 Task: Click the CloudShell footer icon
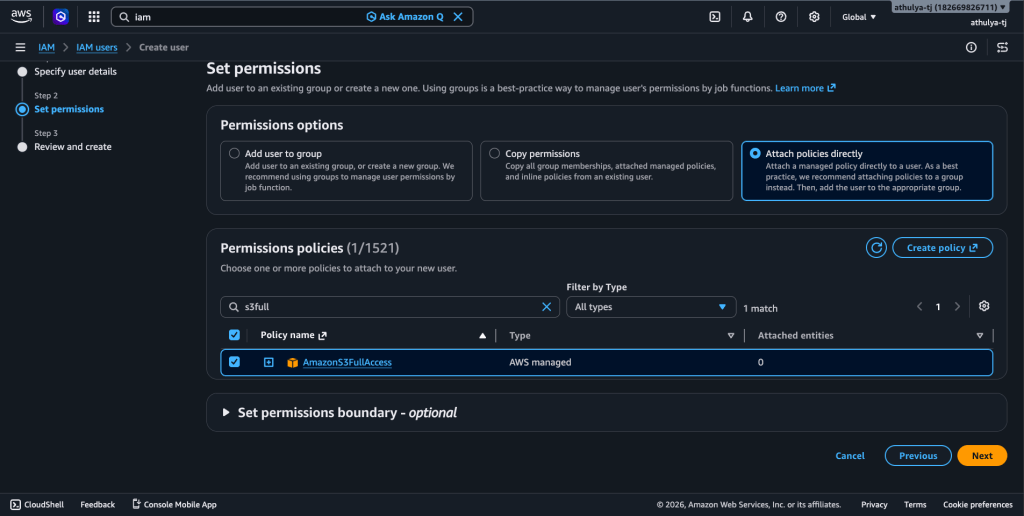(16, 504)
